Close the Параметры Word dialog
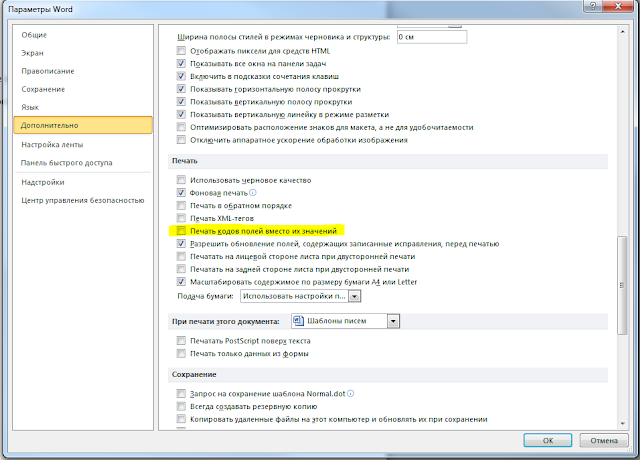640x460 pixels. tap(618, 6)
